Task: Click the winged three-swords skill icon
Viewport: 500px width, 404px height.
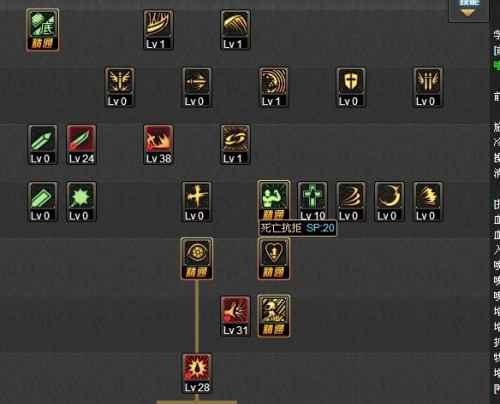Action: pos(428,87)
